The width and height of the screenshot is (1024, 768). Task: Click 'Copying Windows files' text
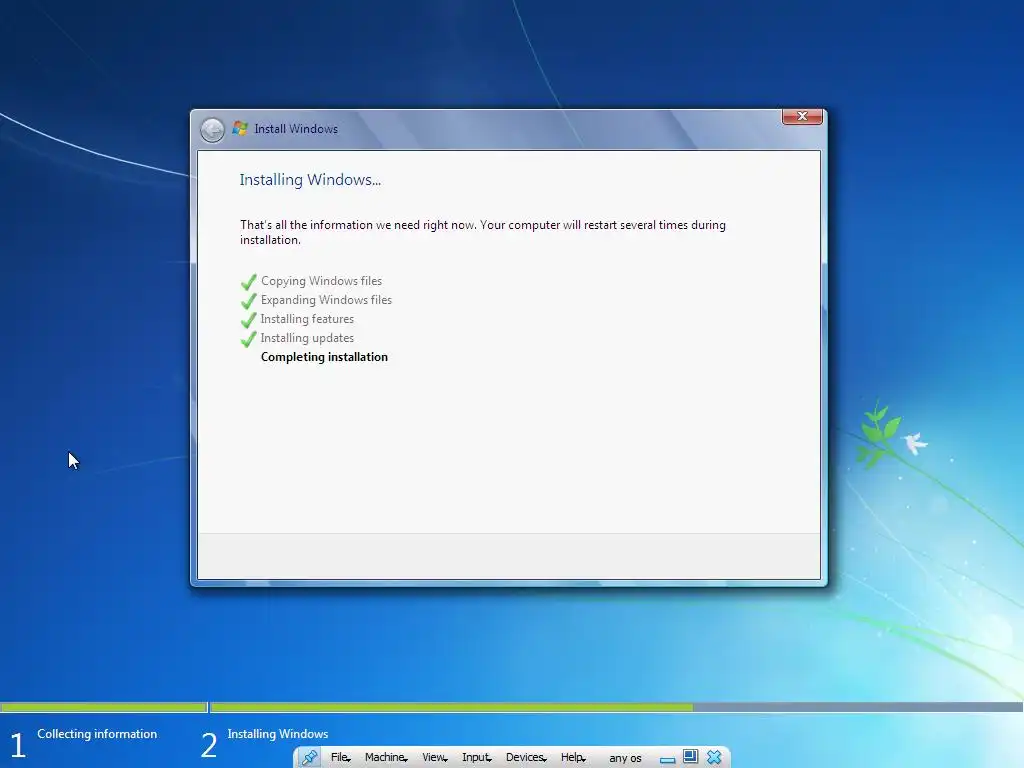click(x=321, y=281)
